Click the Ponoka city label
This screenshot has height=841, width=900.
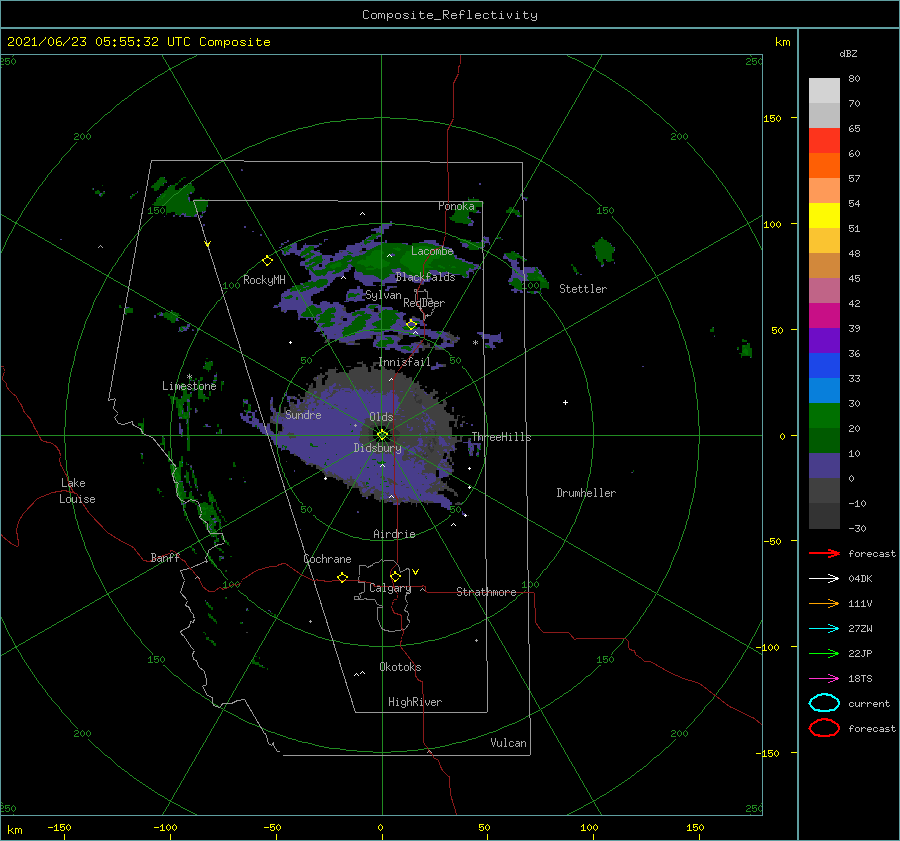456,206
